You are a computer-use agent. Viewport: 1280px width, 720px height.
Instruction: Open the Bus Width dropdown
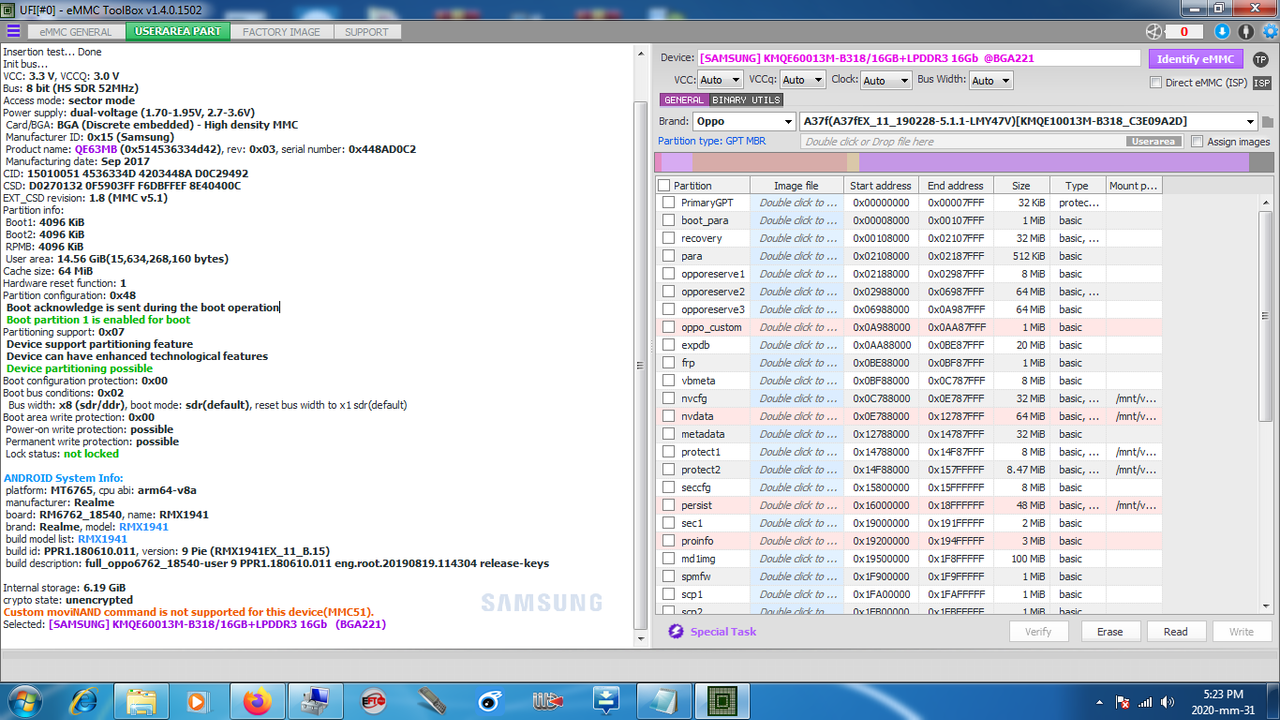990,81
